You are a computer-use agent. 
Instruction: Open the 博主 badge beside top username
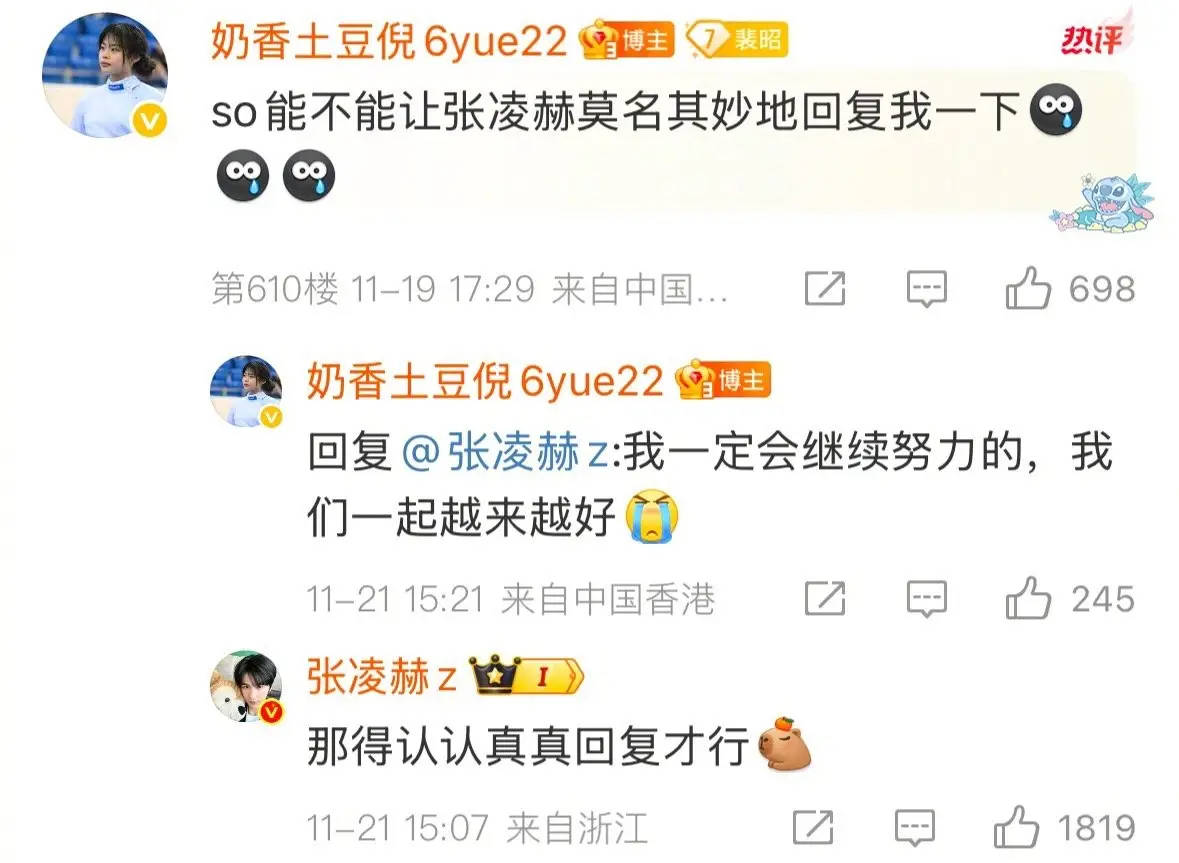(626, 39)
